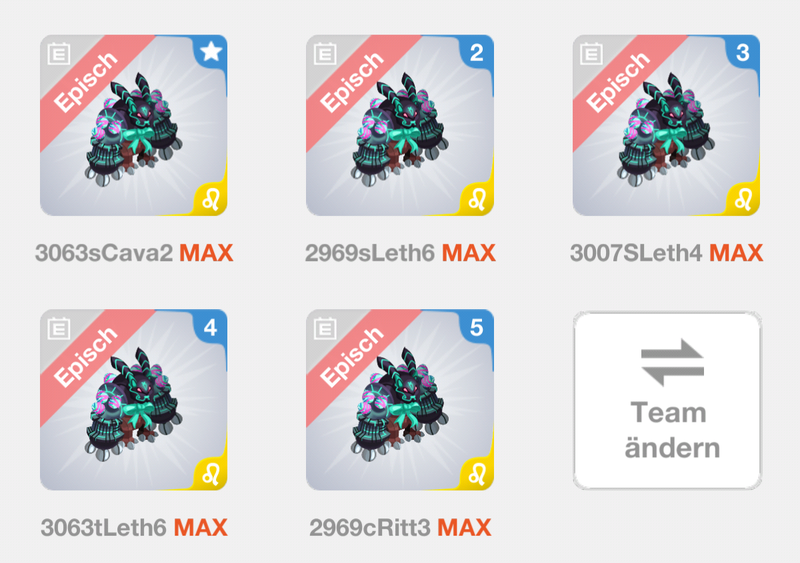Click the Leo zodiac icon on 3007SLeth4

click(x=743, y=199)
